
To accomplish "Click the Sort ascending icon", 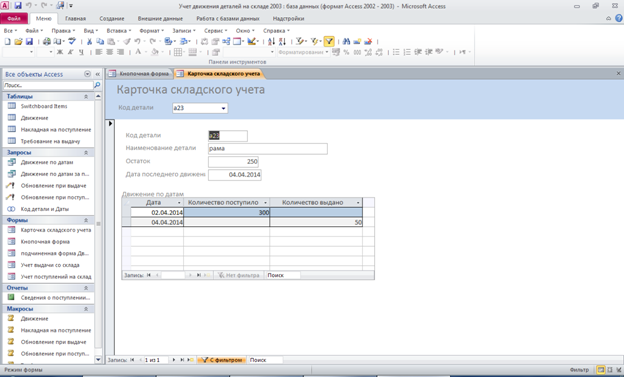I will (271, 41).
